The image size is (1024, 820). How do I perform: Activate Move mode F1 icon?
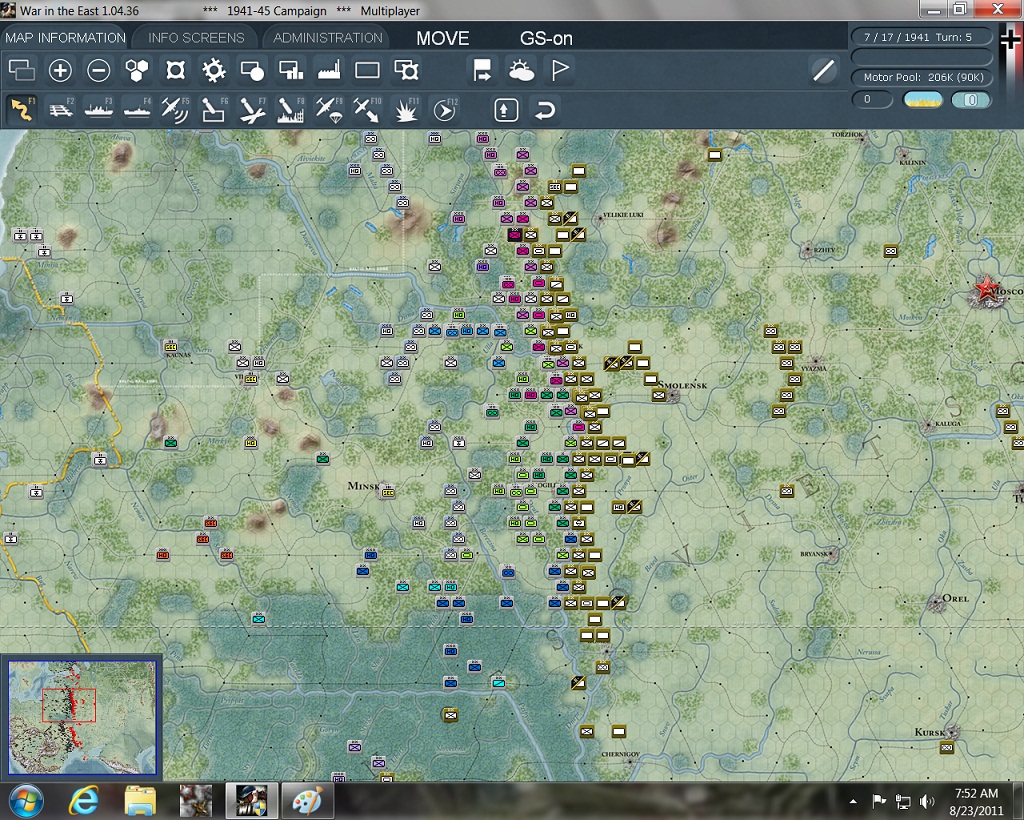tap(22, 109)
